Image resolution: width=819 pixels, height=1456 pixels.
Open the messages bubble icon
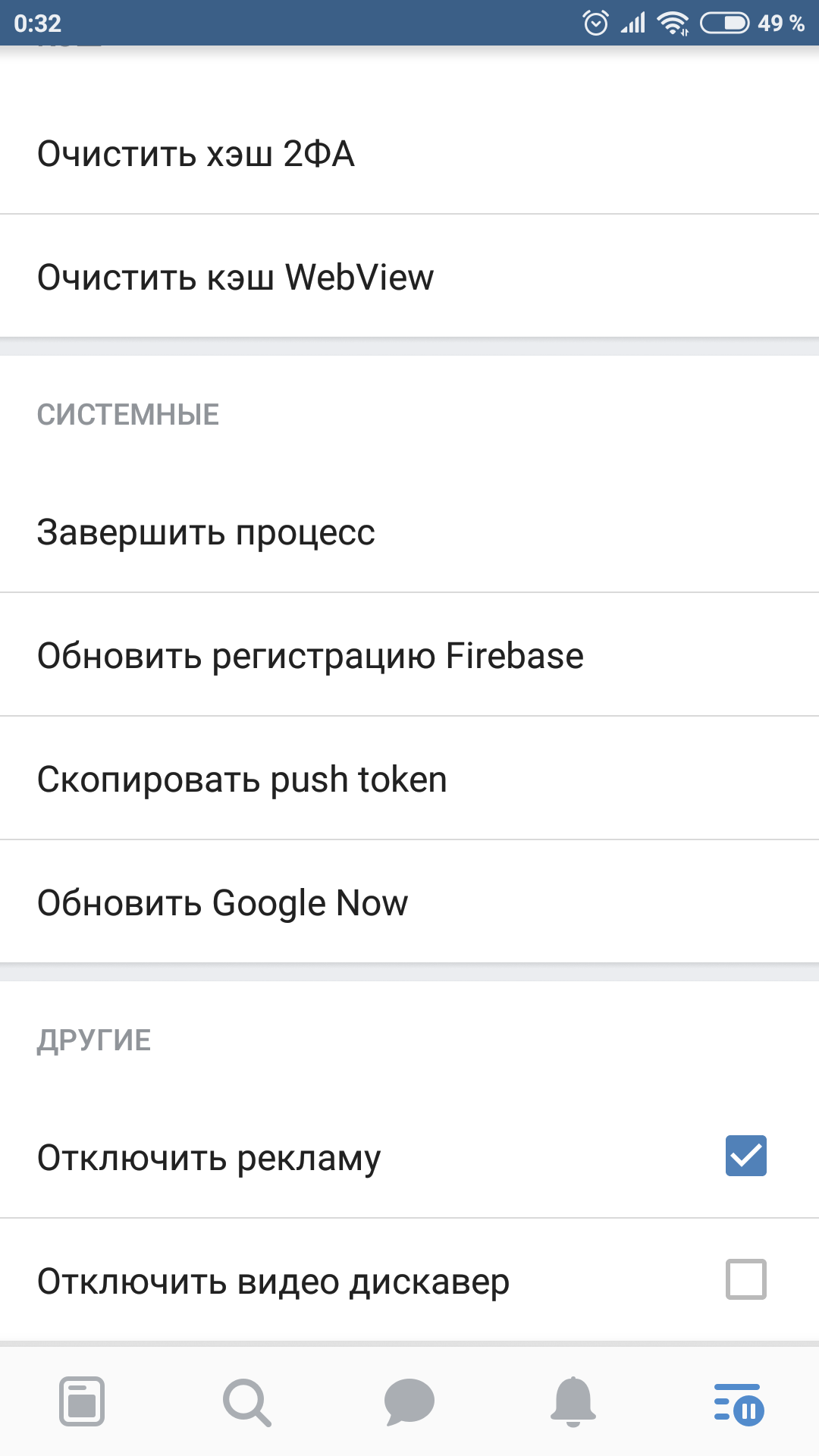[x=409, y=1402]
